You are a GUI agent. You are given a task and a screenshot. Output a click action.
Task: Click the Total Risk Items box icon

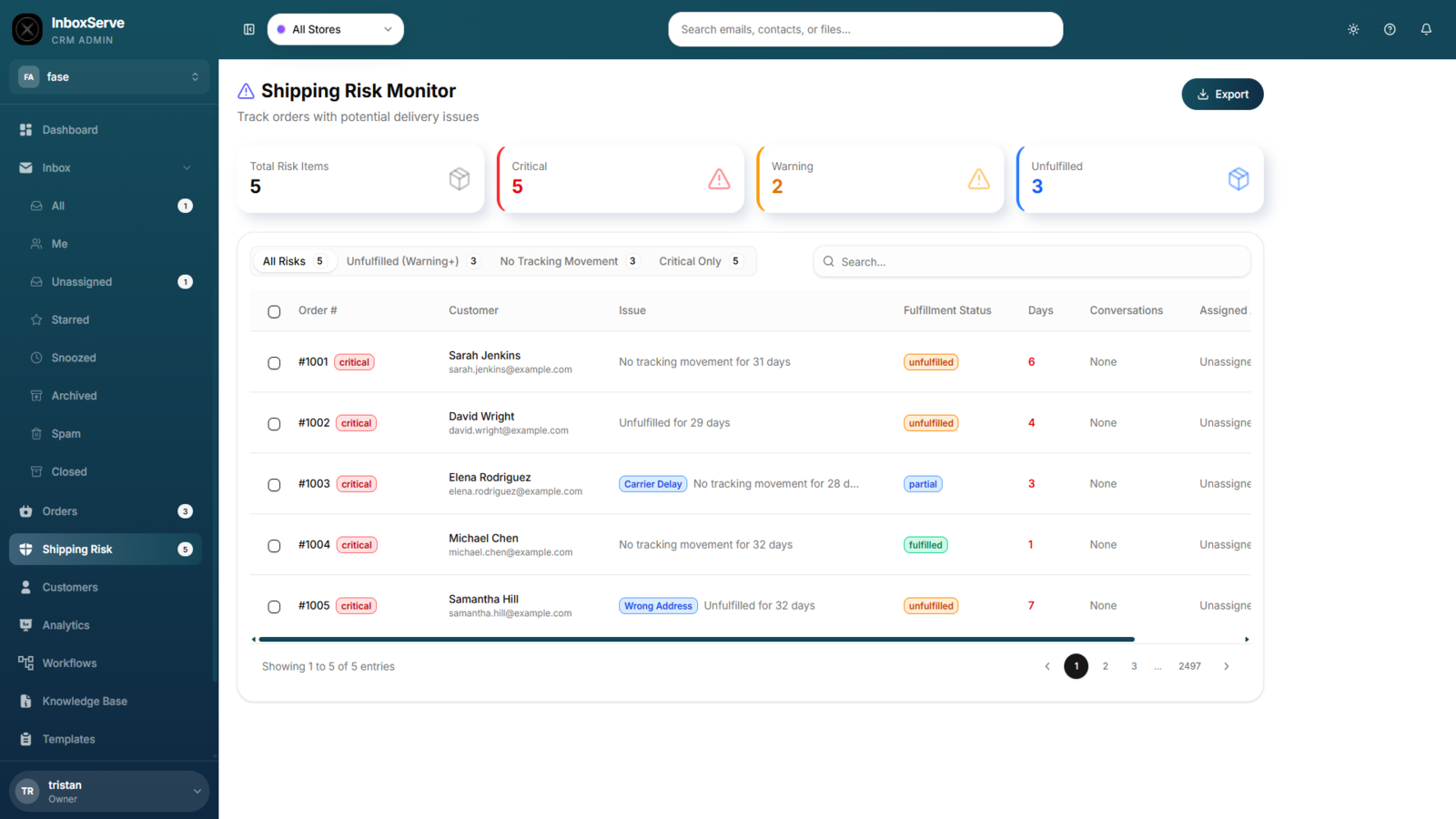460,179
